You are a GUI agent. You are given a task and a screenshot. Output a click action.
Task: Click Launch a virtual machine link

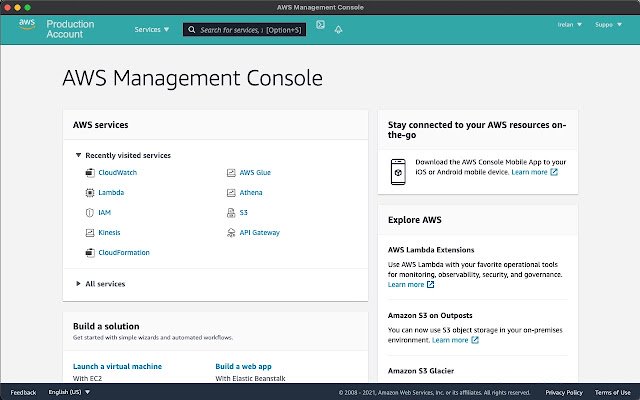(x=118, y=367)
